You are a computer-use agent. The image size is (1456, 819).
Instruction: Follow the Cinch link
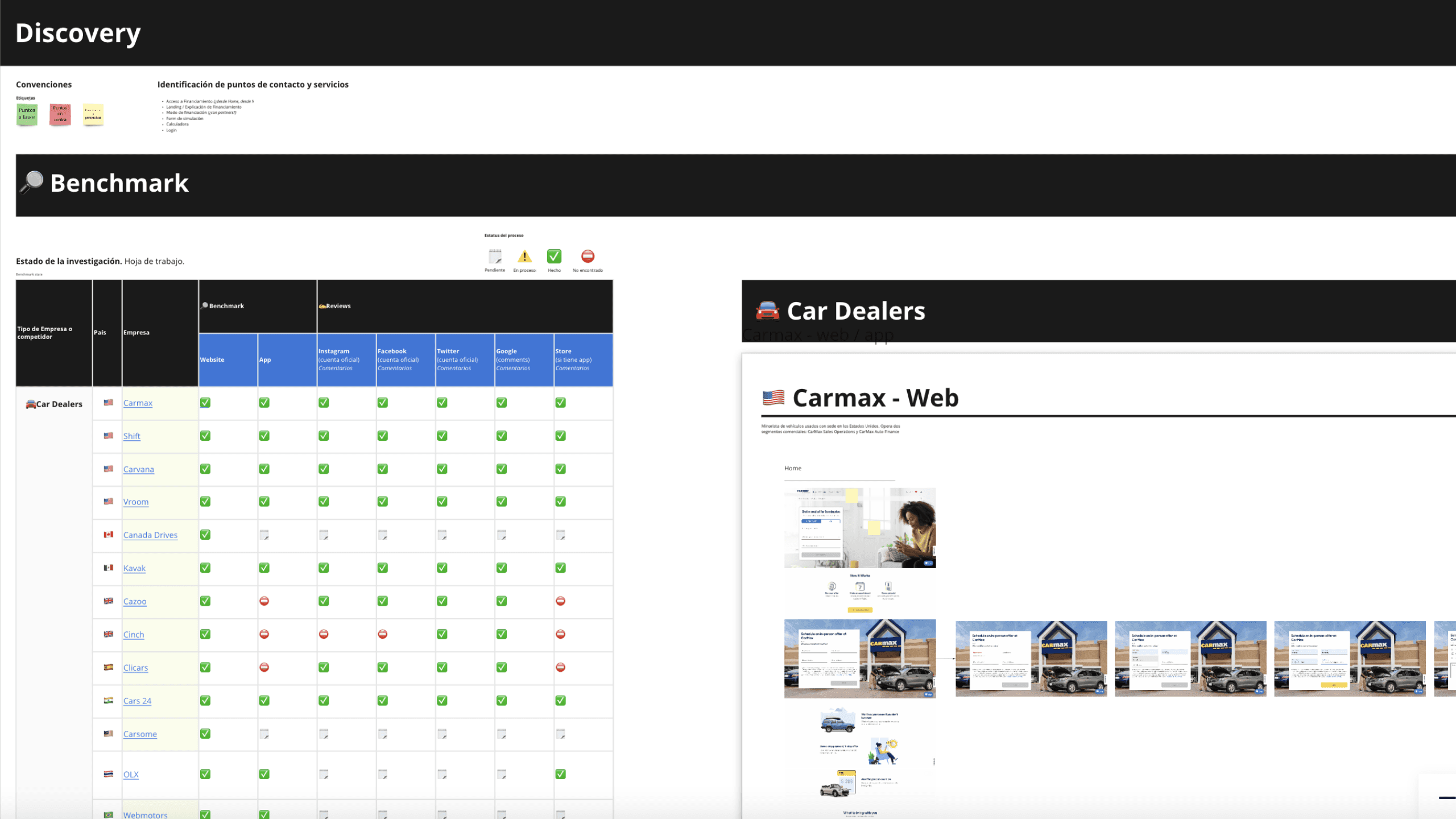tap(134, 634)
